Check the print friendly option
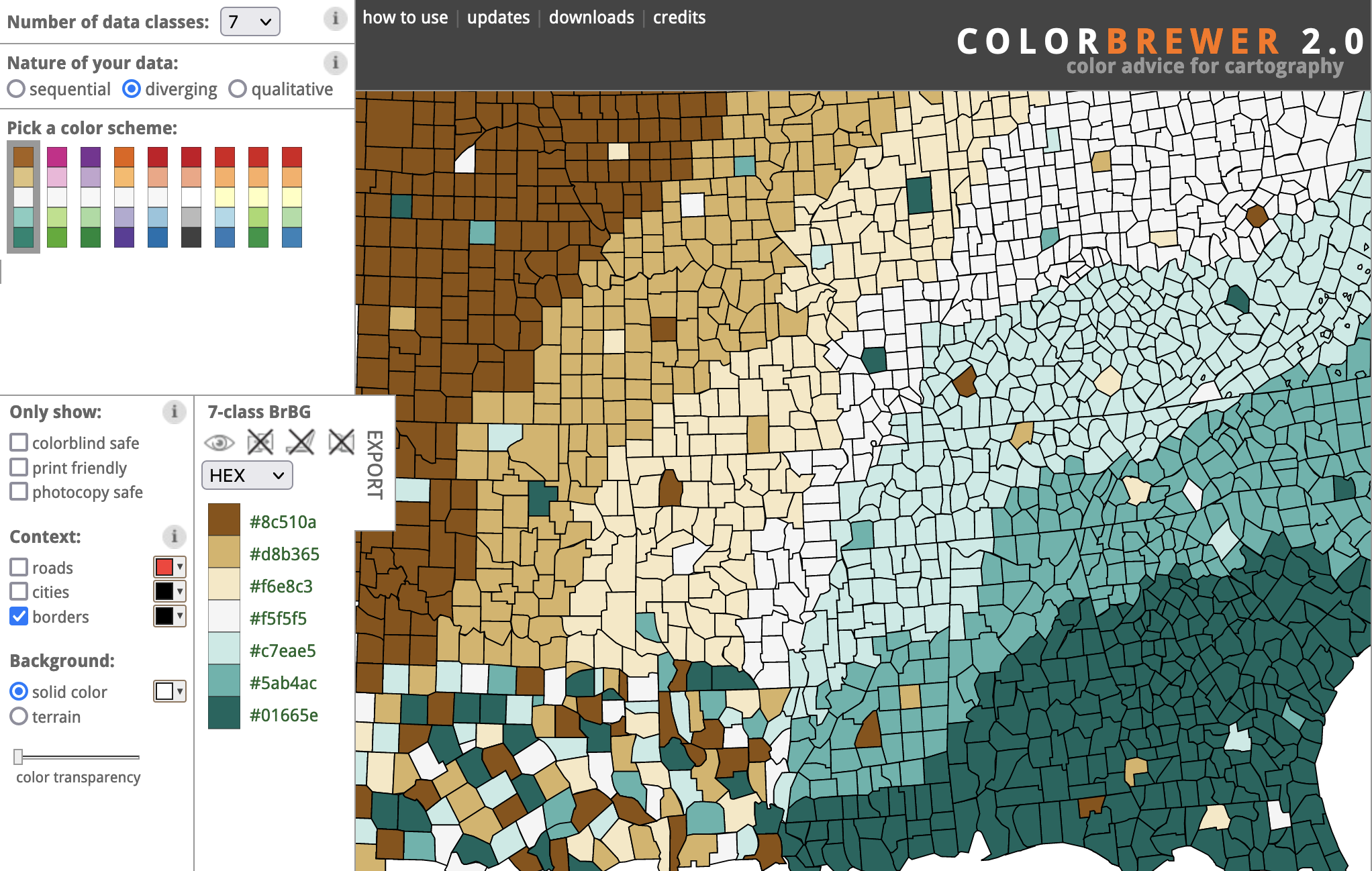This screenshot has height=871, width=1372. (18, 467)
